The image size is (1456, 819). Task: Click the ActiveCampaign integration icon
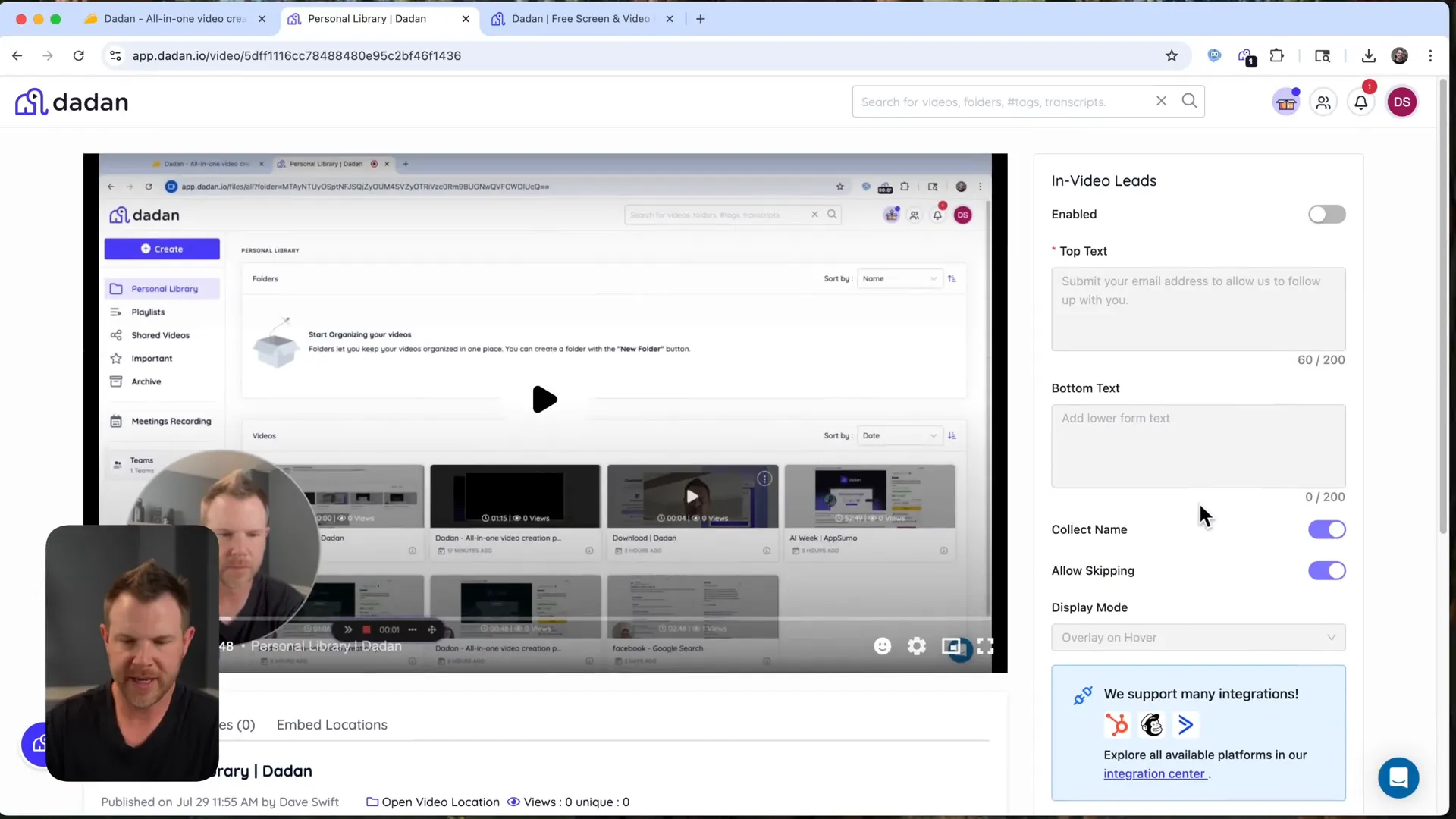[x=1185, y=725]
